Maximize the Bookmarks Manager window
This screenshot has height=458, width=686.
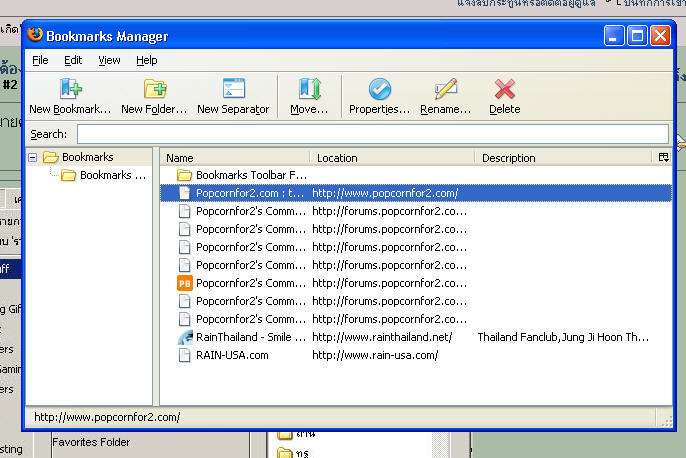[637, 35]
